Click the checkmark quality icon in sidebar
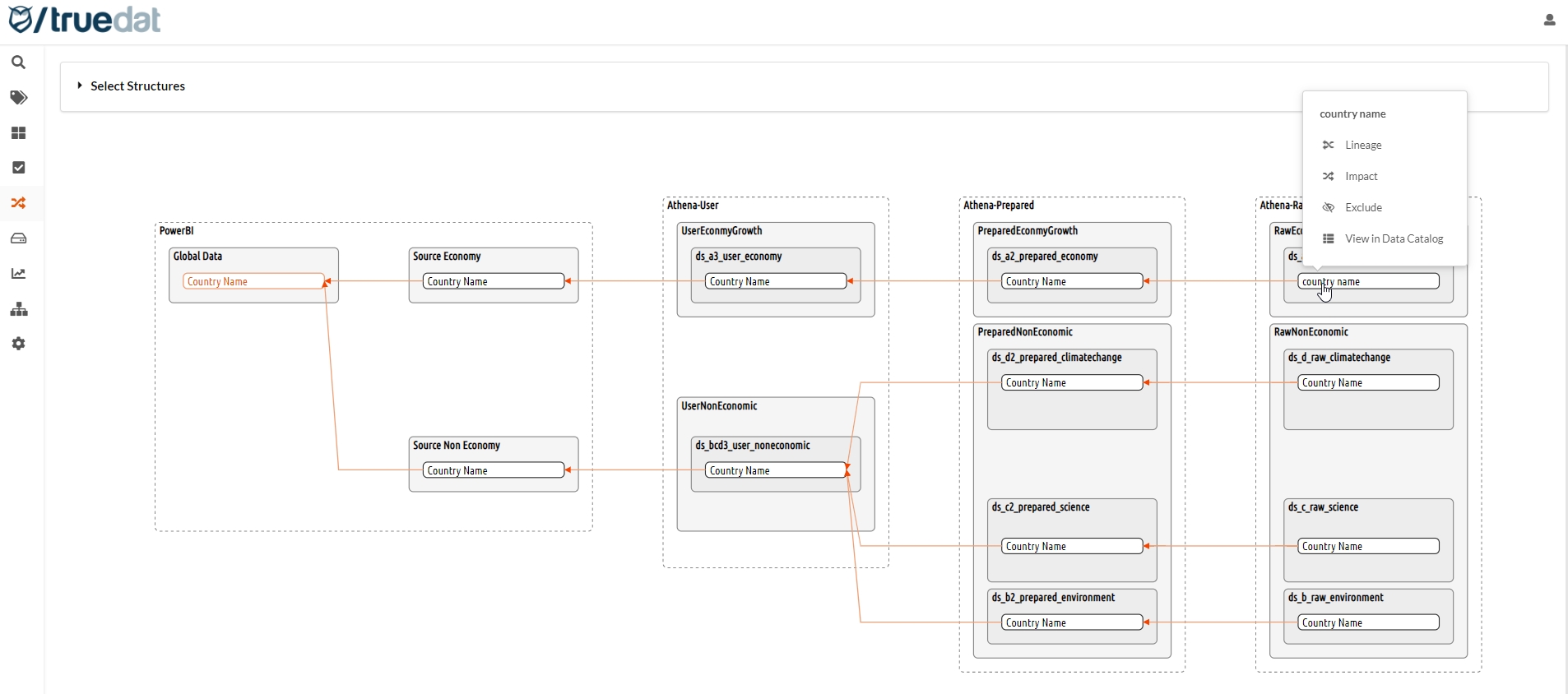The width and height of the screenshot is (1568, 694). [19, 168]
